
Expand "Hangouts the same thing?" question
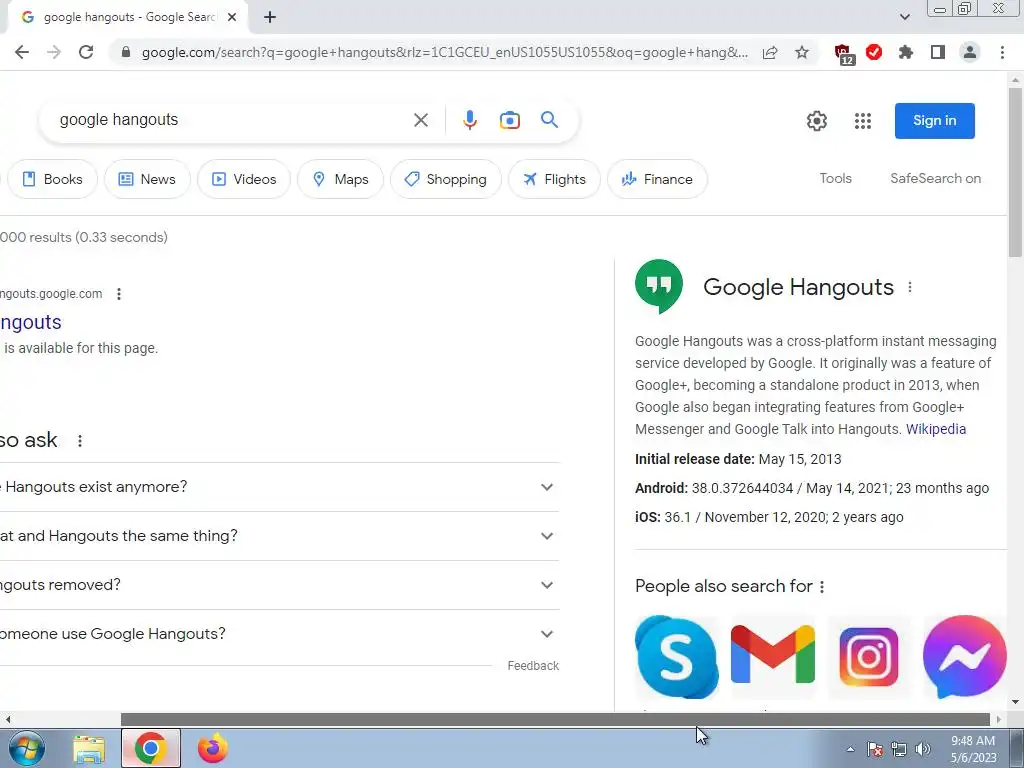tap(280, 536)
